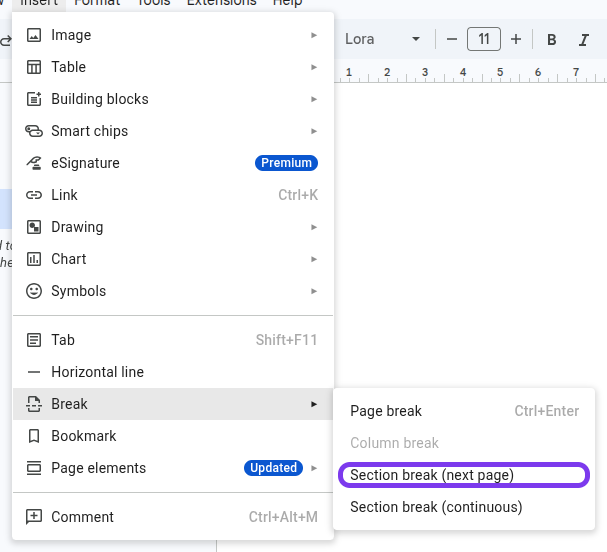Click the Drawing icon
The width and height of the screenshot is (607, 552).
tap(34, 227)
